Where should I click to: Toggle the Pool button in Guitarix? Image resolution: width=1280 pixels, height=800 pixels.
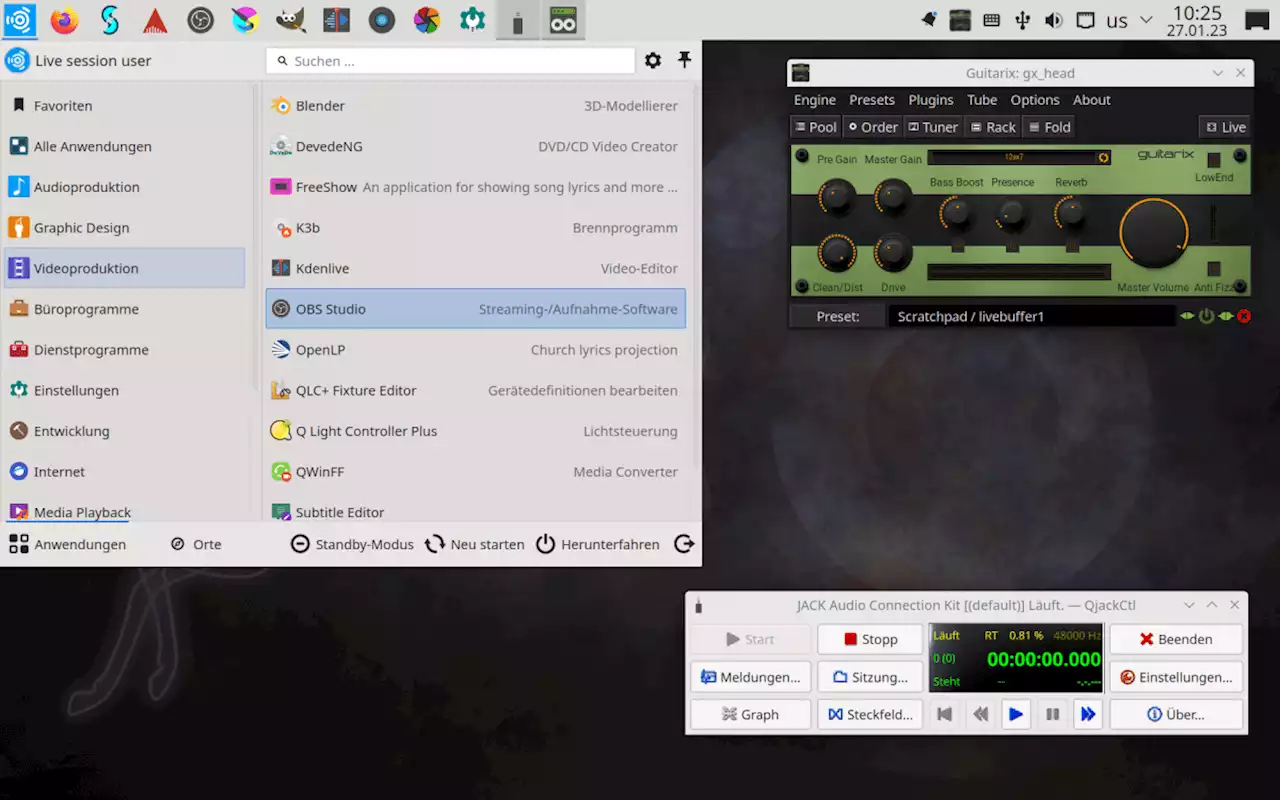[x=816, y=127]
